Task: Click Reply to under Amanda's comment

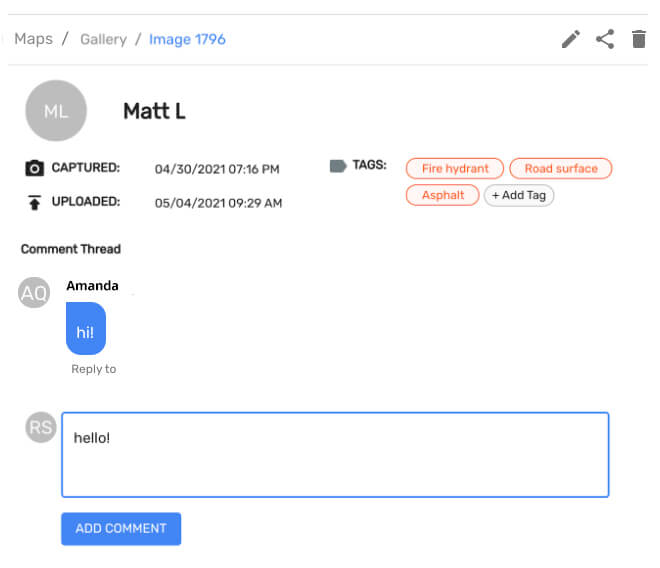Action: [93, 369]
